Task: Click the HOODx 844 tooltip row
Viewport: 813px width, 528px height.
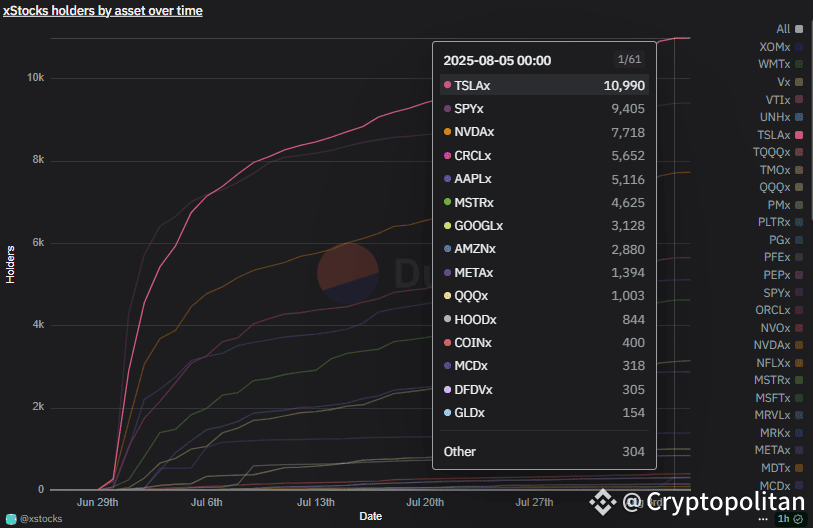Action: [x=544, y=319]
